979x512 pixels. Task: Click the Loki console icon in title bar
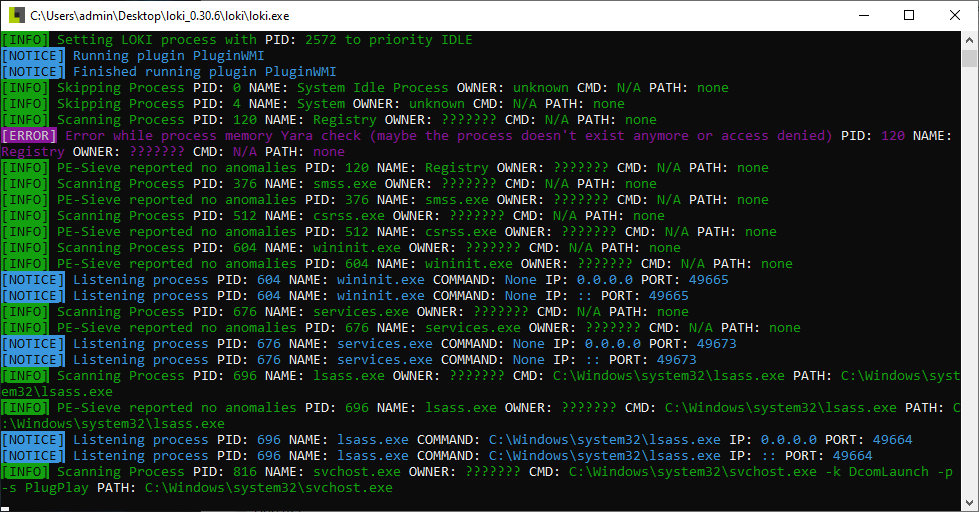(17, 15)
